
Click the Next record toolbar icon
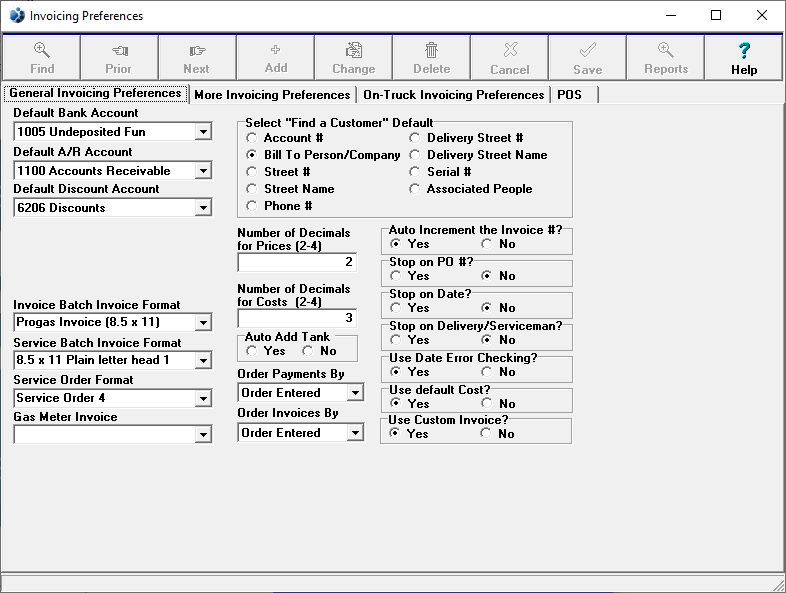197,50
